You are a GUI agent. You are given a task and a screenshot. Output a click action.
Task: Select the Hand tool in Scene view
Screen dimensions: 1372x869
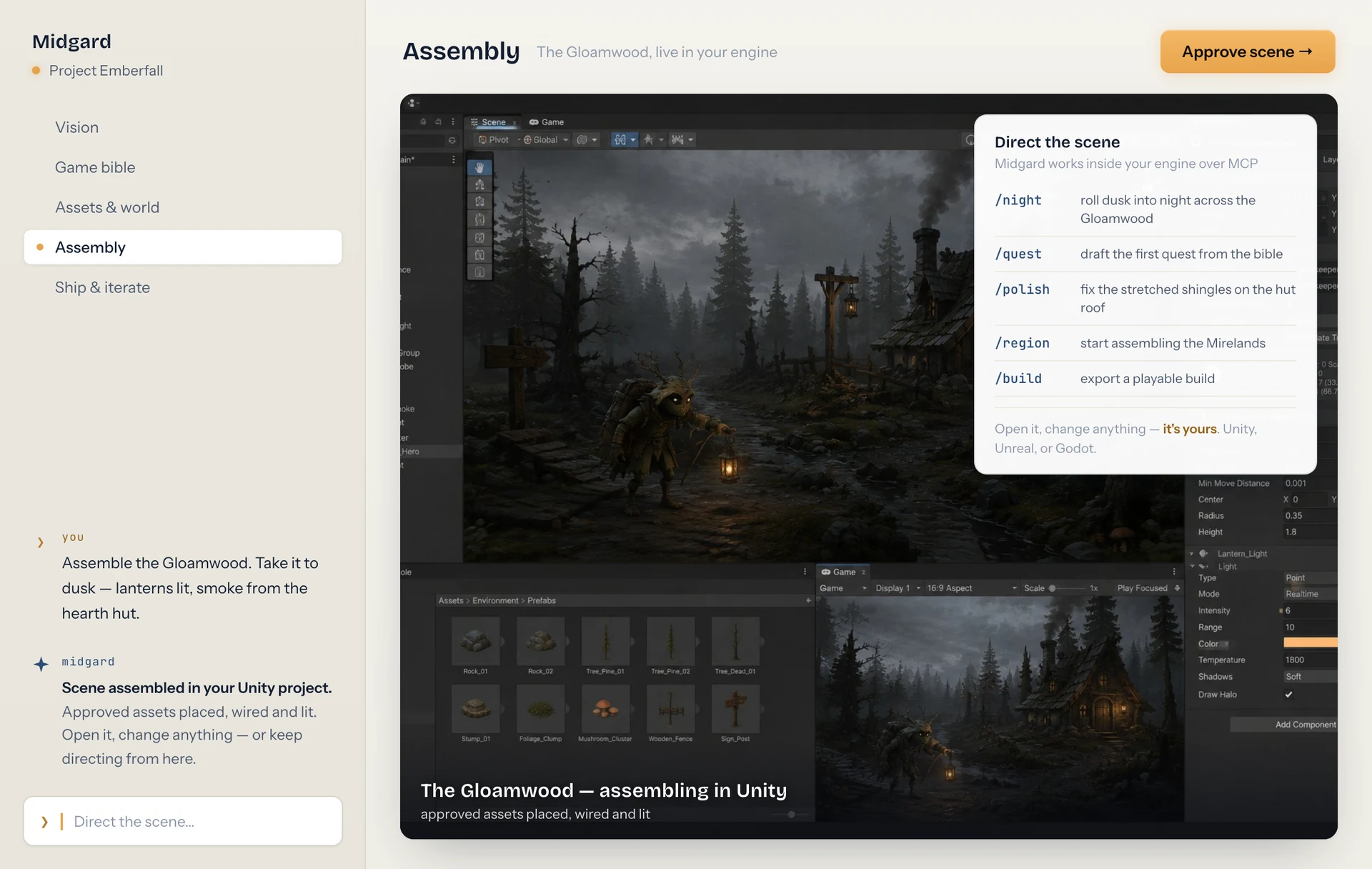point(479,167)
